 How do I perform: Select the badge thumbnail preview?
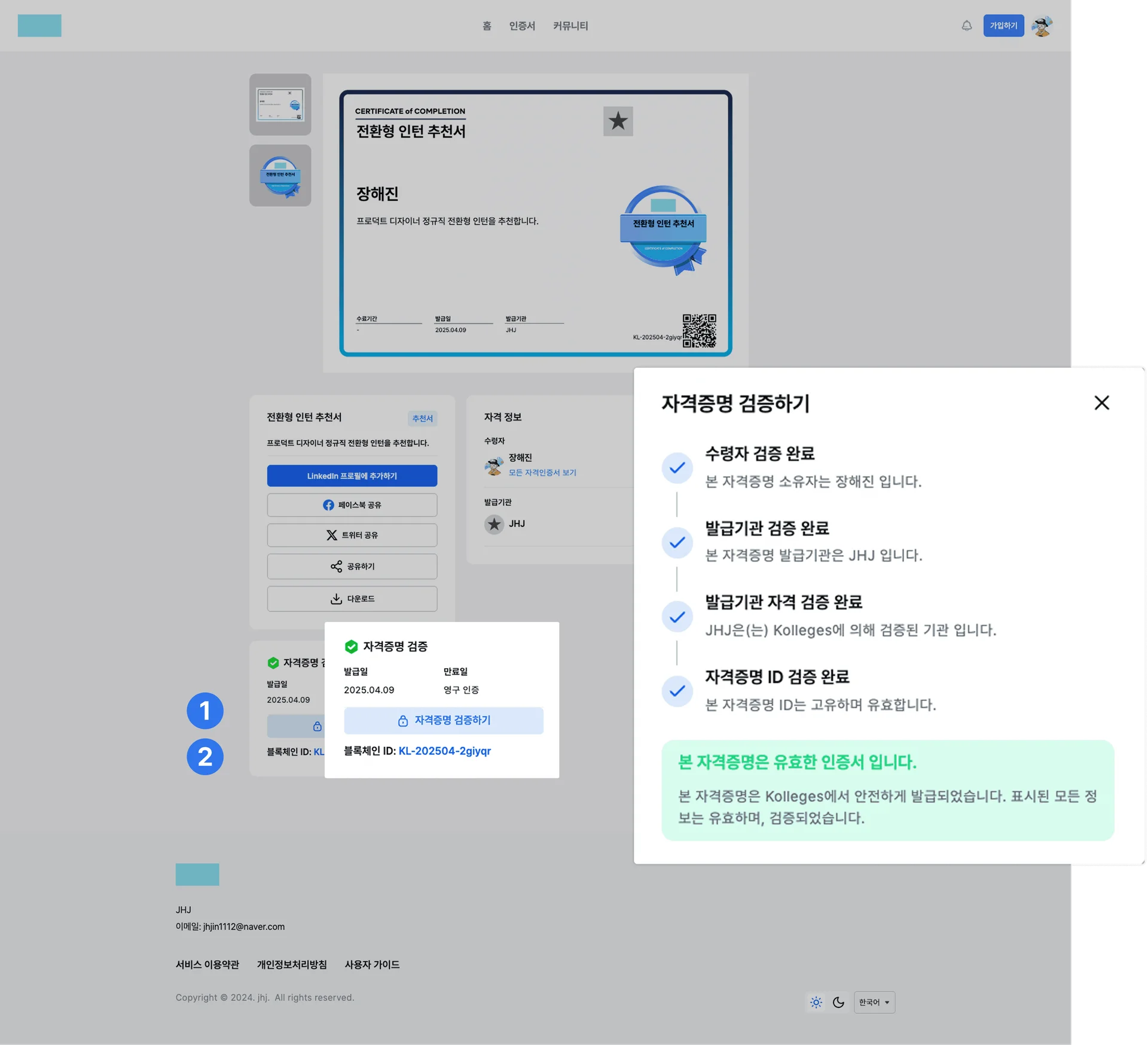click(280, 175)
